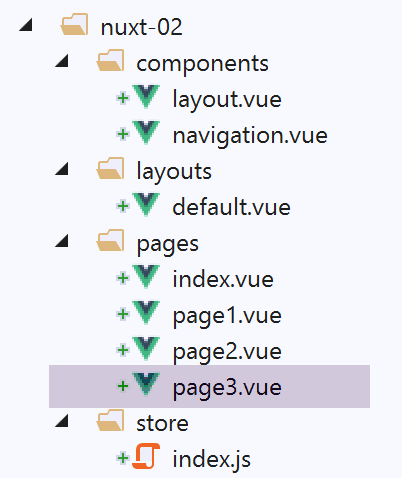
Task: Click the Vue icon next to default.vue
Action: [146, 205]
